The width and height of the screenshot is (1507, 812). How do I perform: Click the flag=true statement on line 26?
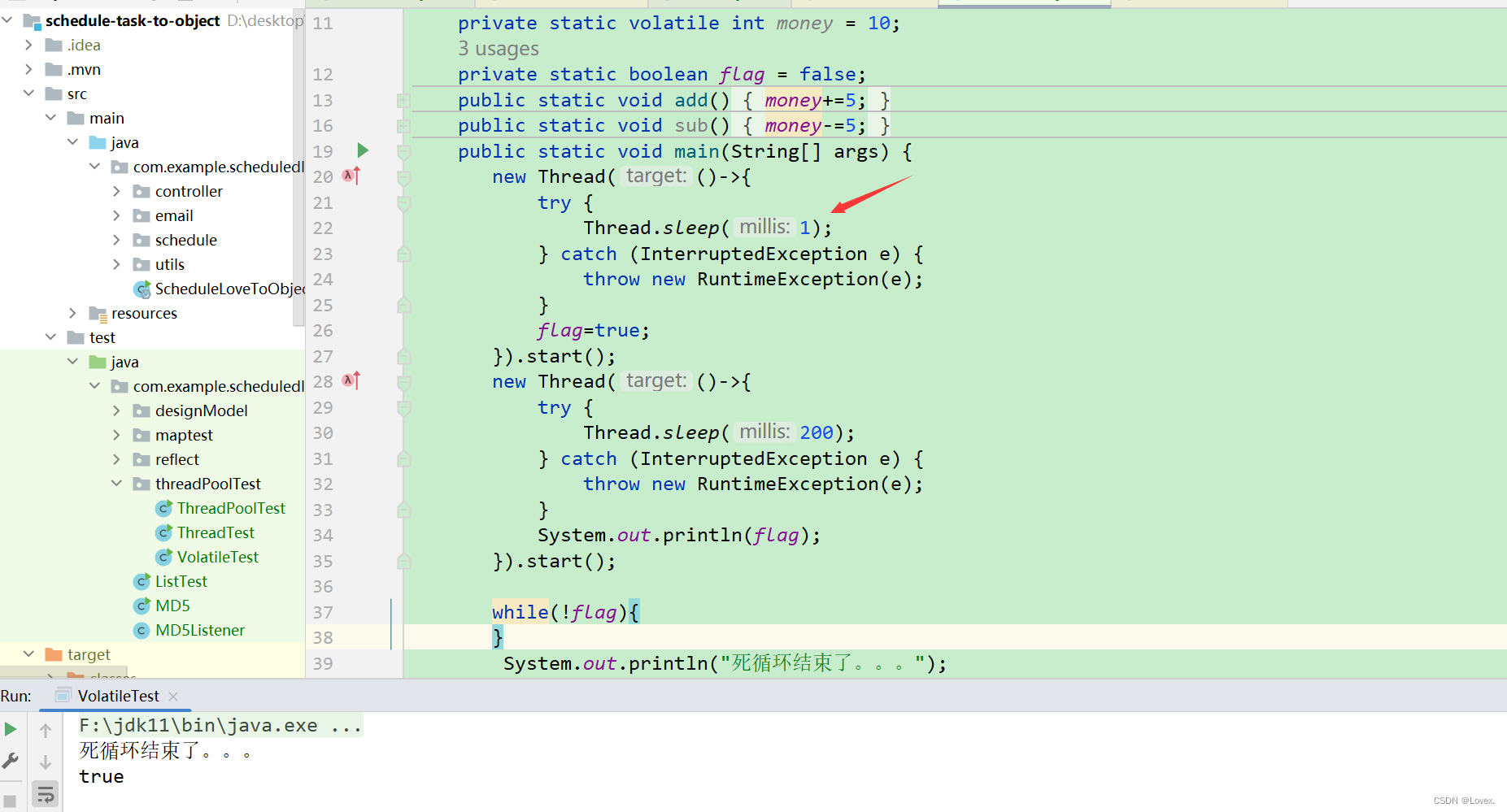pos(594,330)
